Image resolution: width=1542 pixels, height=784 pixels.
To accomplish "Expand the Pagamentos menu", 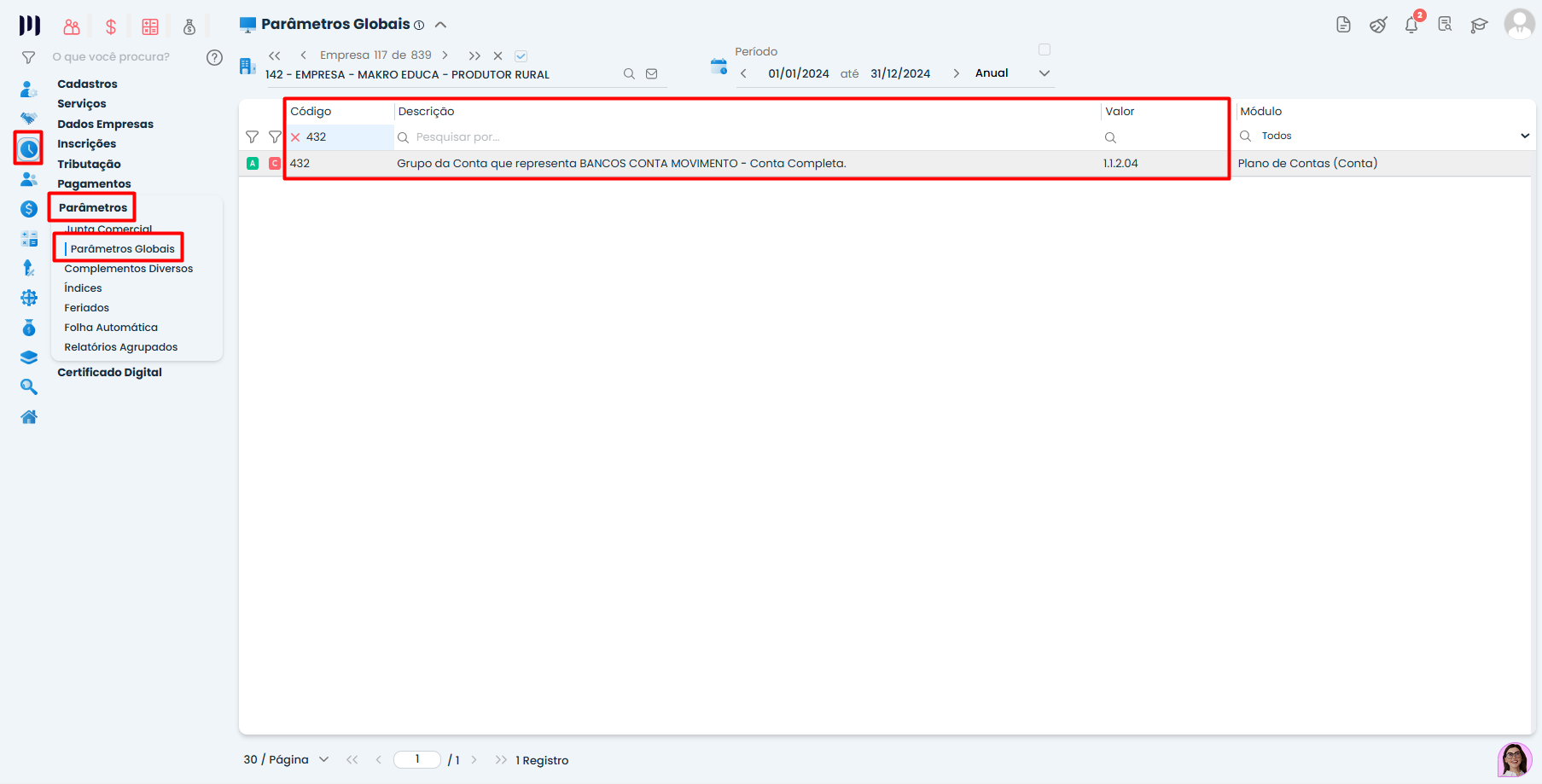I will click(x=94, y=183).
